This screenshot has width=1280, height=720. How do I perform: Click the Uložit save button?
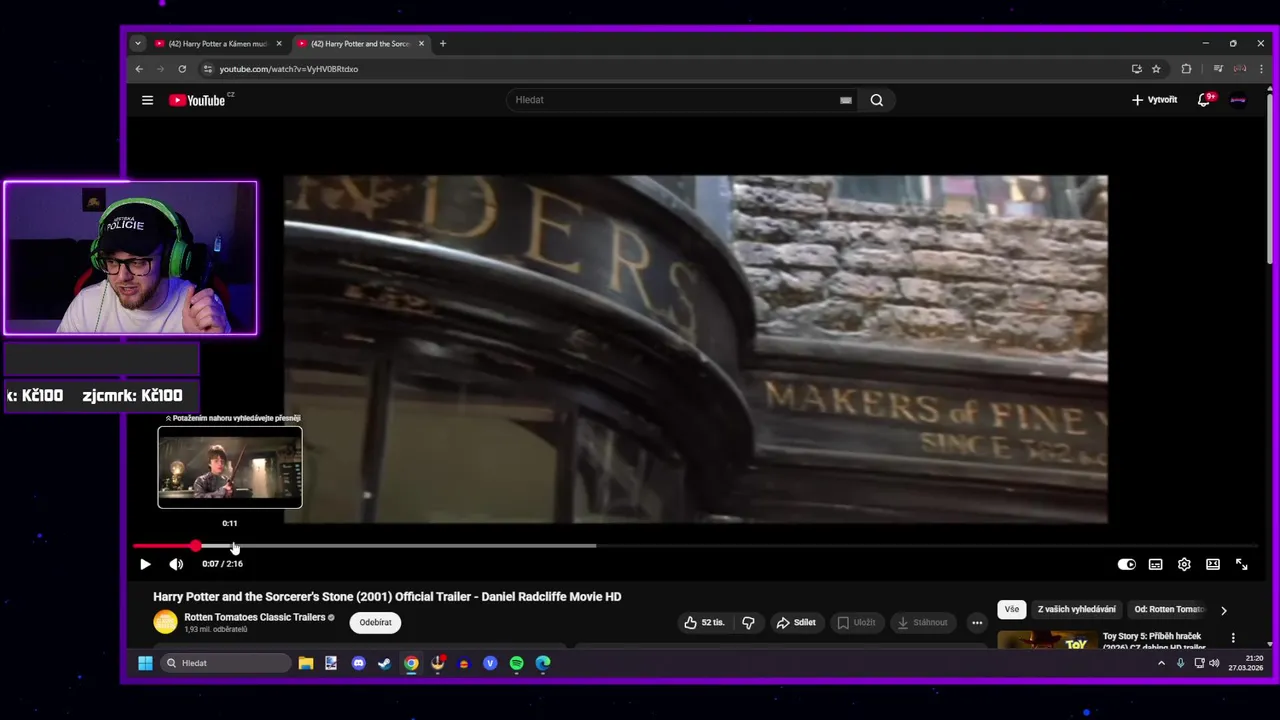(x=856, y=622)
